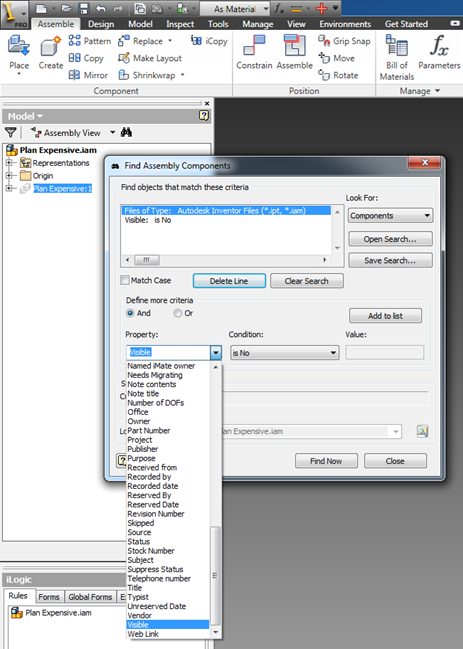Click the iCopy tool
The width and height of the screenshot is (463, 649).
point(209,41)
